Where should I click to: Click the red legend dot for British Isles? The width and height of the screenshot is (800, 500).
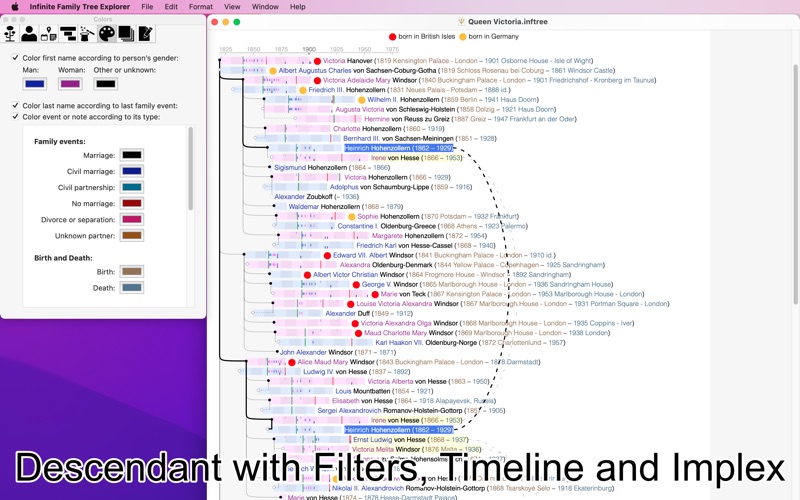pyautogui.click(x=392, y=37)
